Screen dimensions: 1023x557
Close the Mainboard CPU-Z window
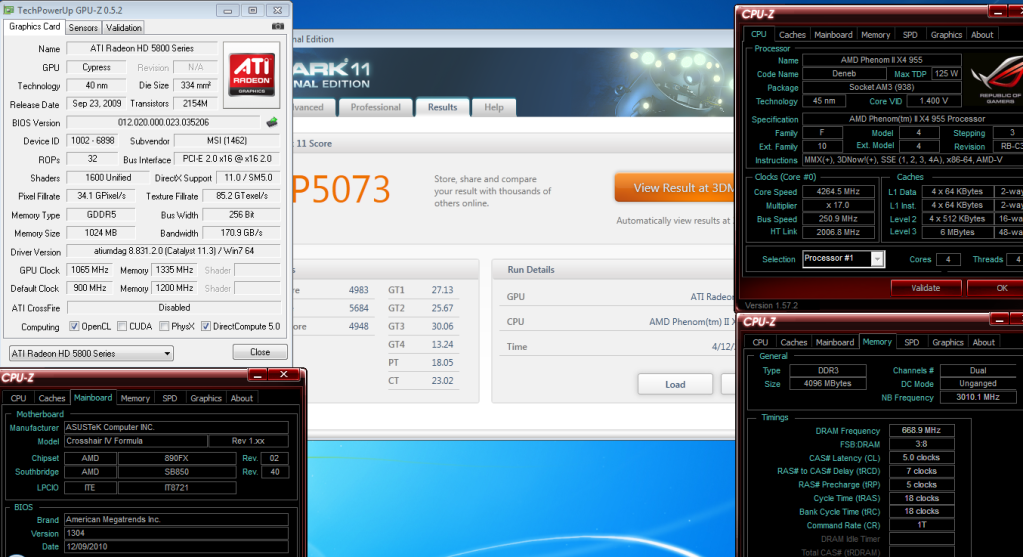(282, 375)
